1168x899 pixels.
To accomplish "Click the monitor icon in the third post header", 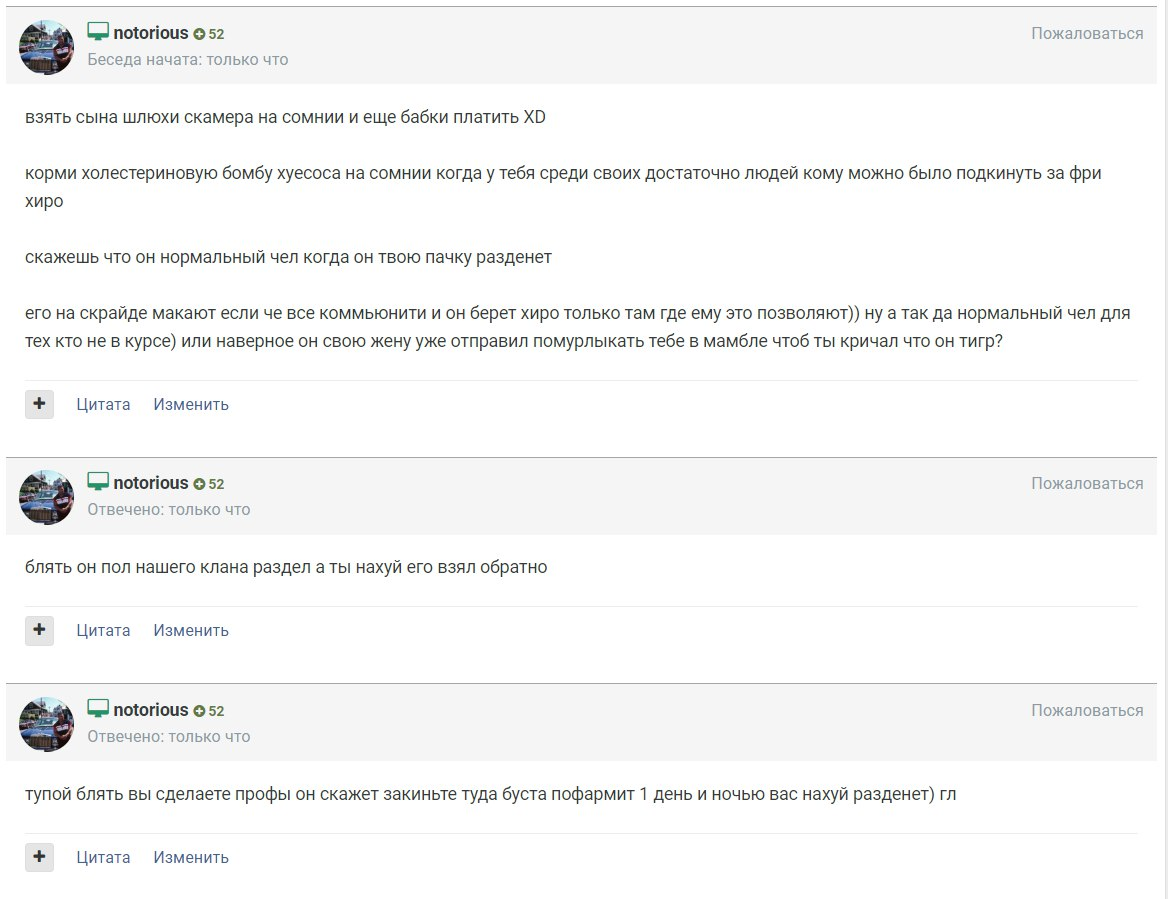I will 98,709.
